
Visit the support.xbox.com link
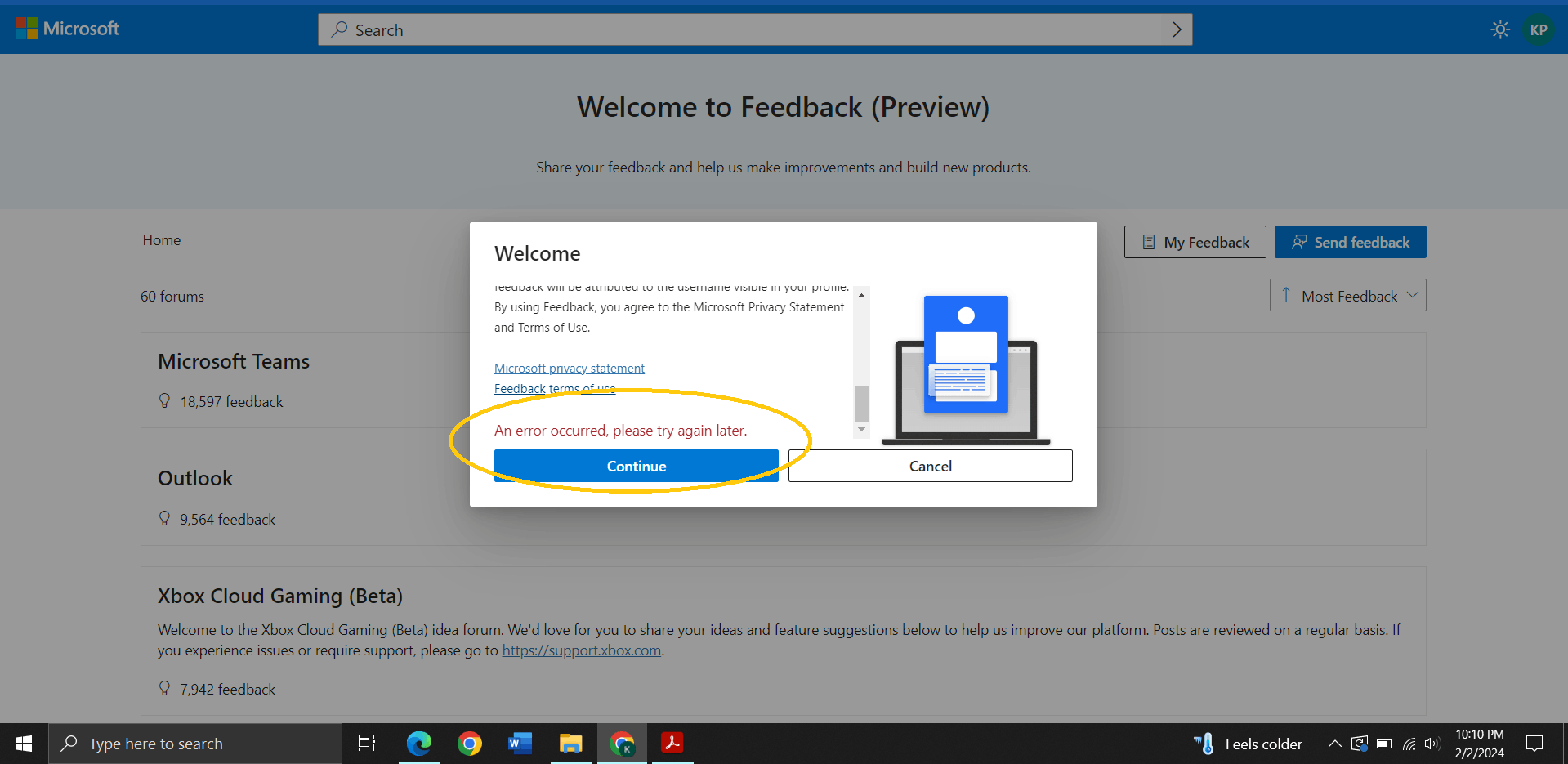point(582,650)
